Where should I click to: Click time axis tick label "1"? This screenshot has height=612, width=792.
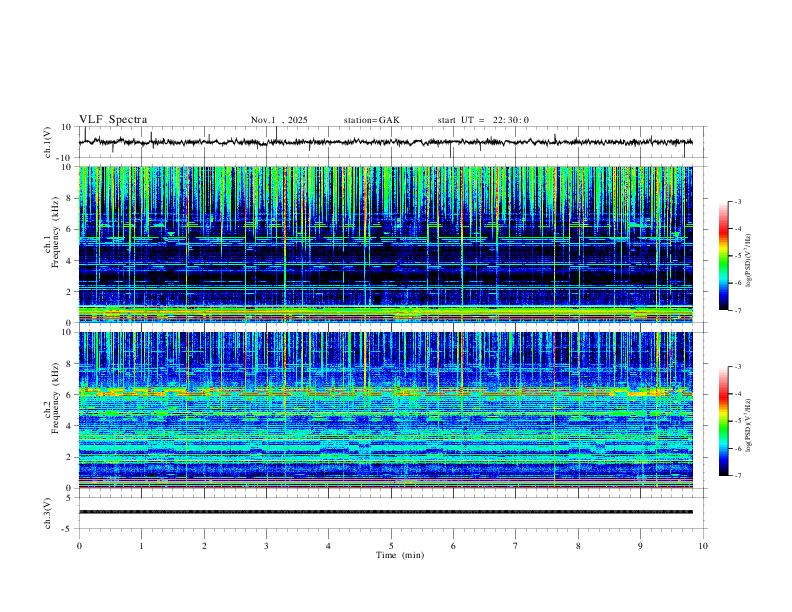(x=141, y=546)
